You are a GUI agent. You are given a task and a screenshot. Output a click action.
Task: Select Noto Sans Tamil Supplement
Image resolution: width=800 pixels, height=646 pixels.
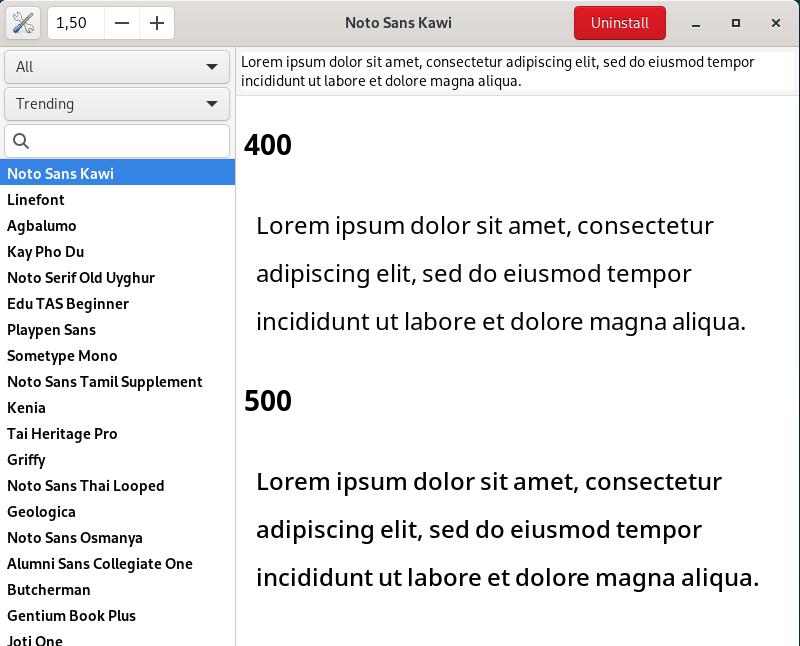click(117, 382)
